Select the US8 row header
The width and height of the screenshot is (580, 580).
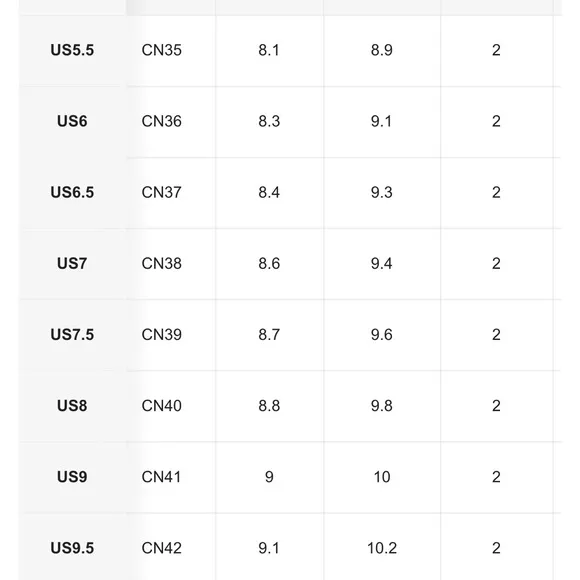point(72,406)
